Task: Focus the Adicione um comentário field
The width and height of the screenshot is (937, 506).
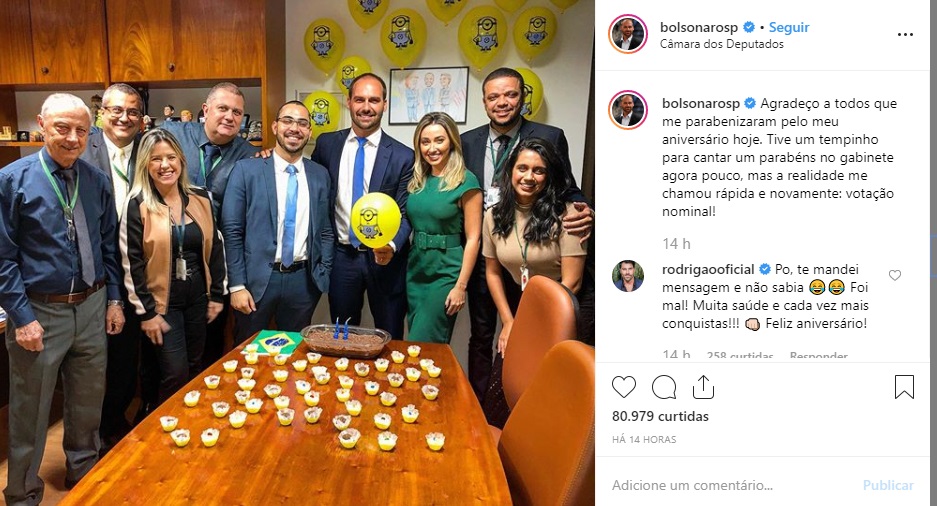Action: point(733,485)
